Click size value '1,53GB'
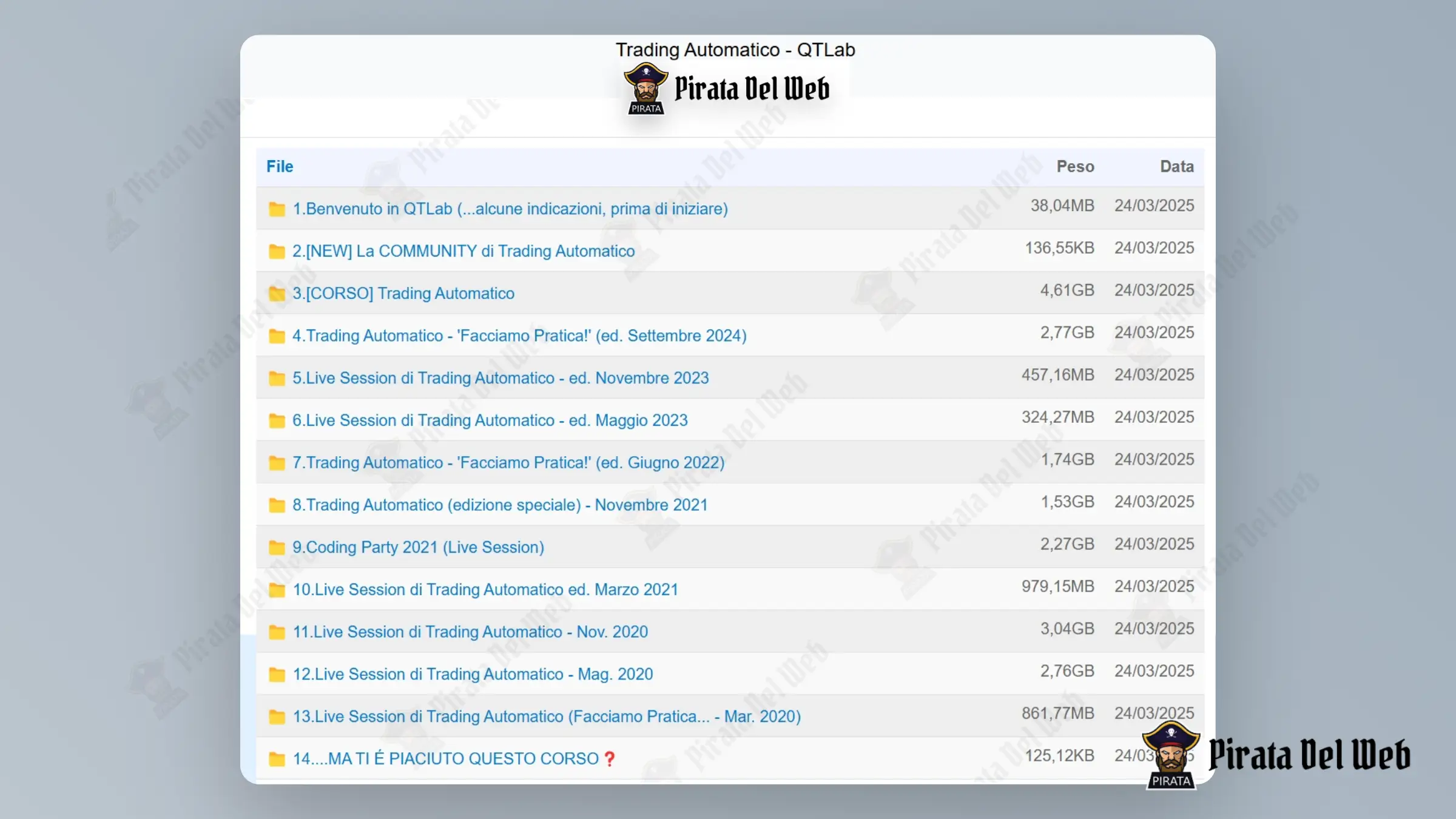1456x819 pixels. point(1067,502)
